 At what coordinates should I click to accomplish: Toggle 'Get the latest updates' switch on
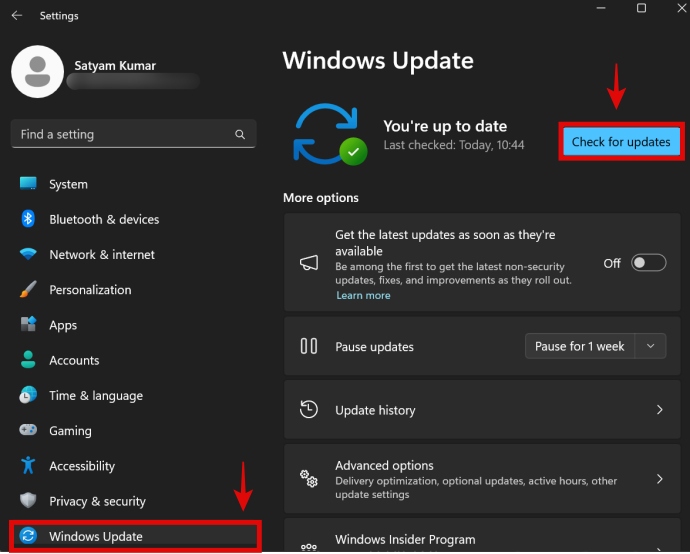[648, 263]
